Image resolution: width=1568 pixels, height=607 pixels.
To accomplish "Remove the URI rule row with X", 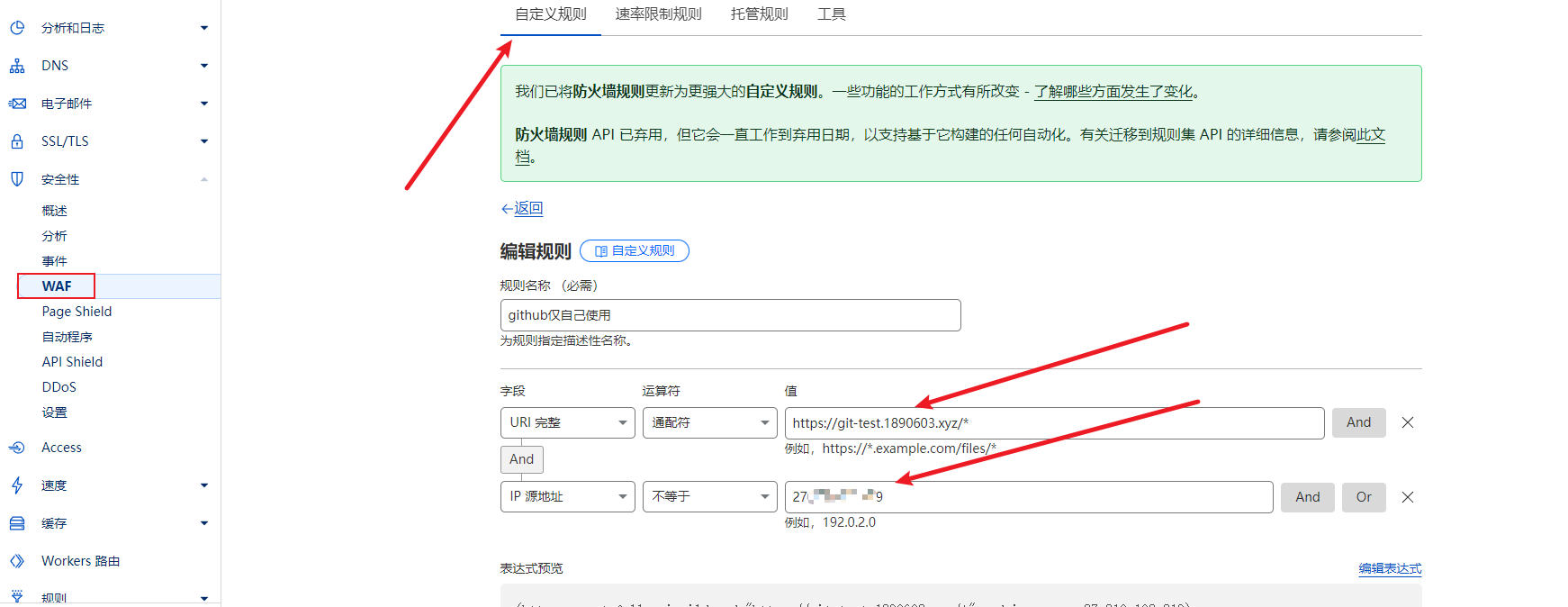I will (1408, 422).
